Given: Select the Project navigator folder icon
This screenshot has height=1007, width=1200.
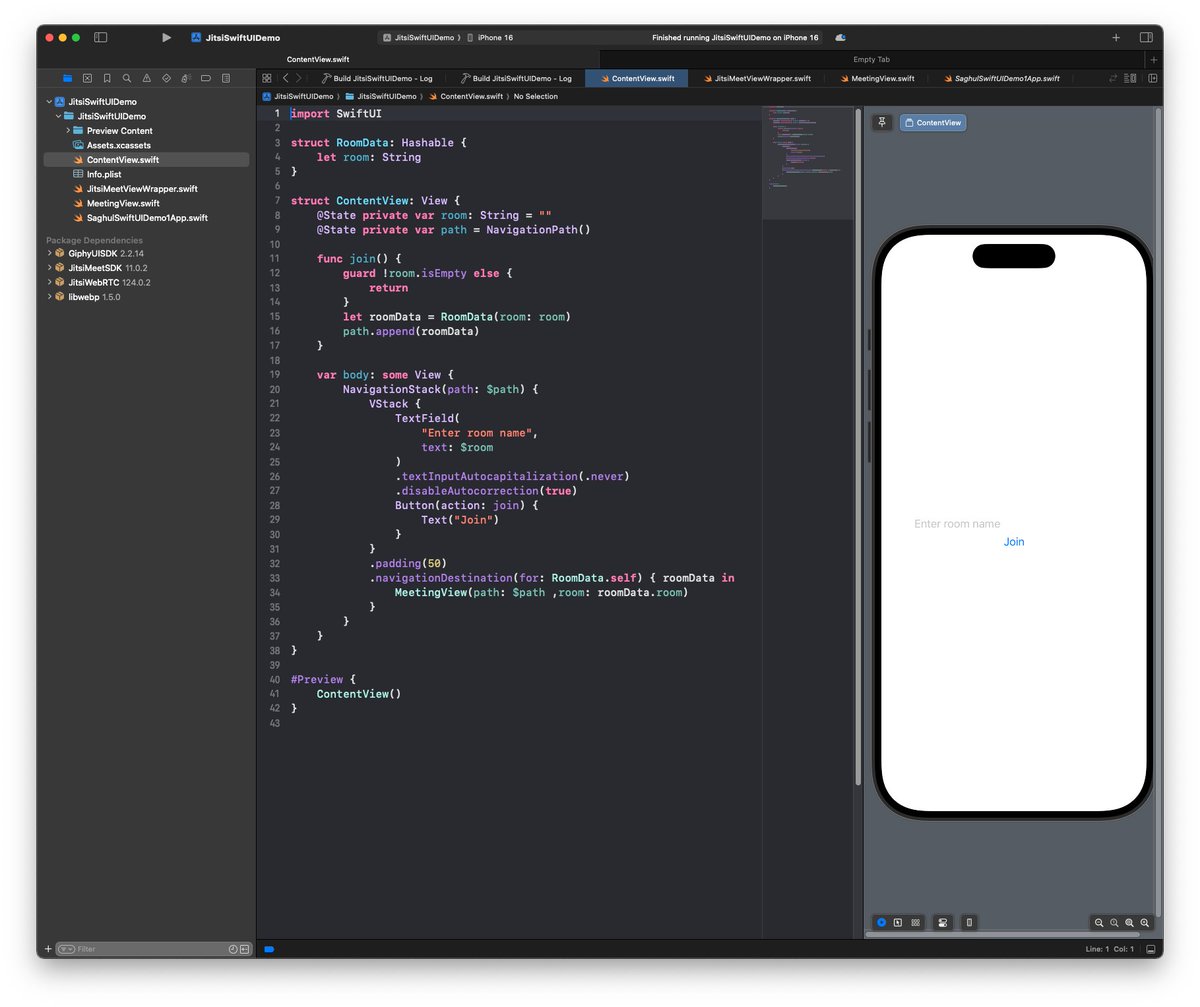Looking at the screenshot, I should point(67,78).
